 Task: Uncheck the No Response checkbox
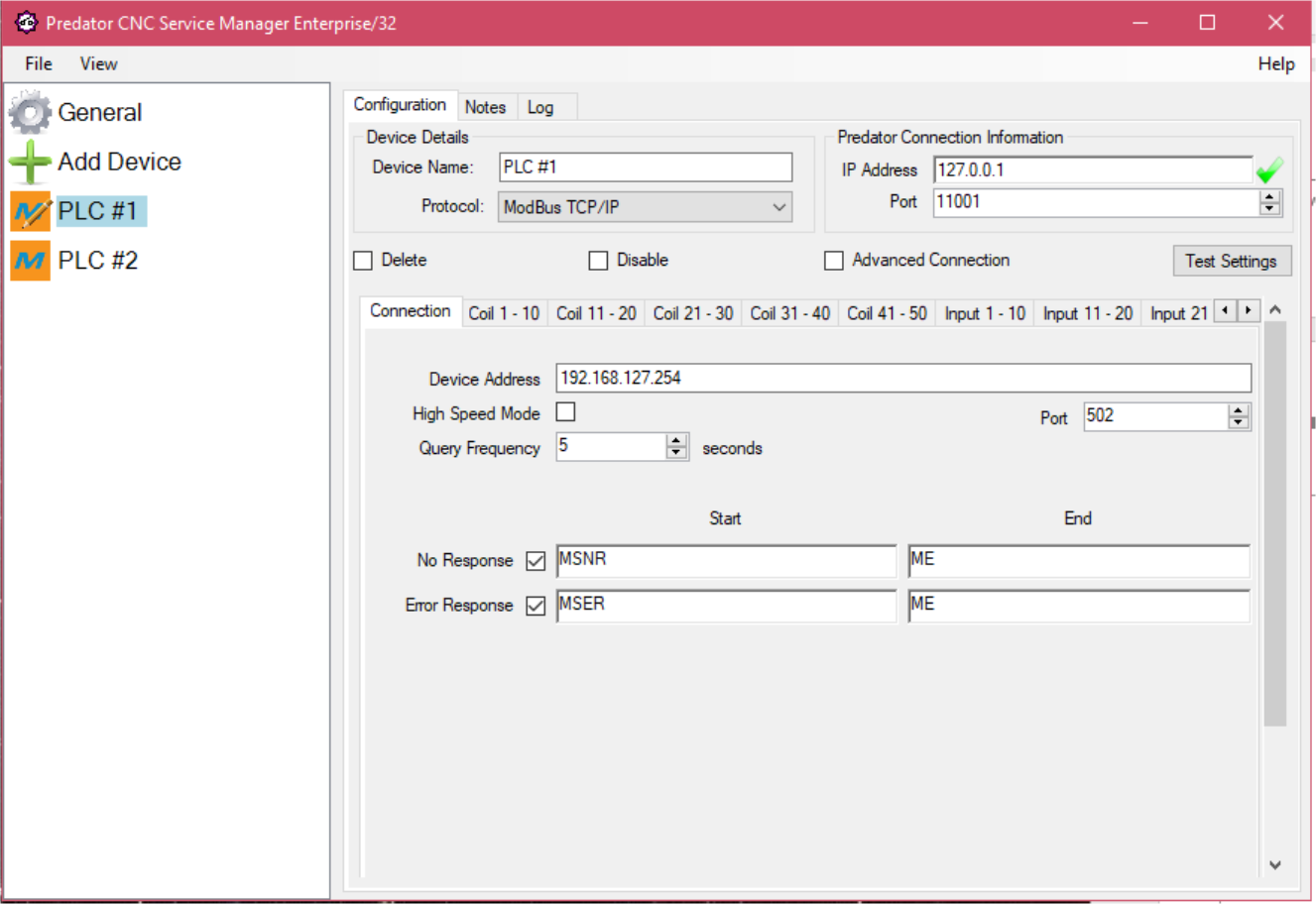536,561
